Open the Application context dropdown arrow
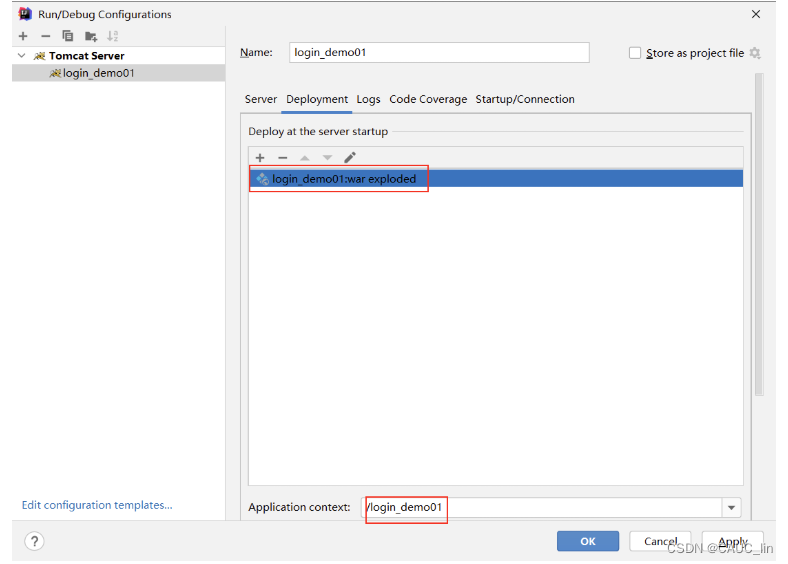This screenshot has width=788, height=564. [x=732, y=508]
